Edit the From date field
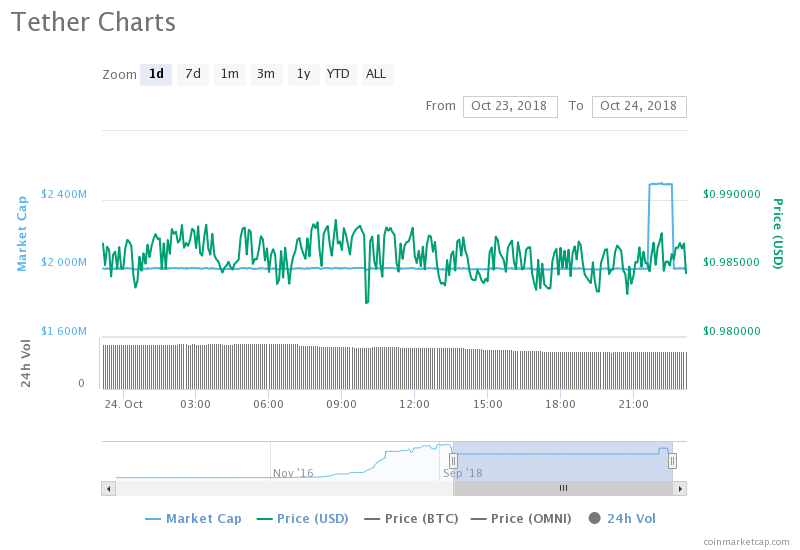 [x=510, y=107]
